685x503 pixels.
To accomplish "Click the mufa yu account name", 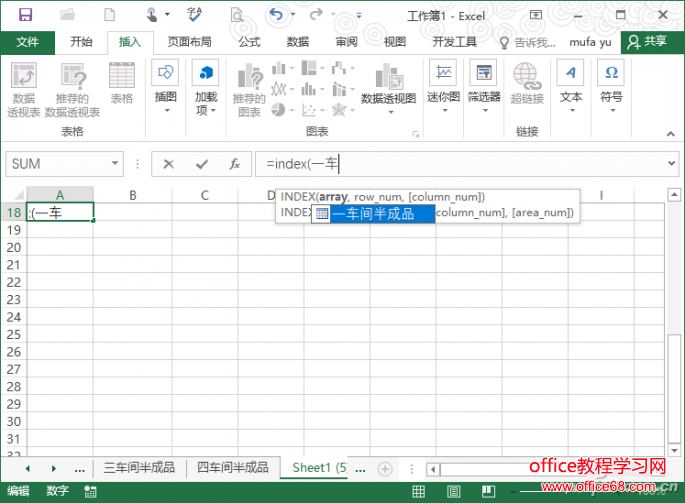I will [x=590, y=42].
